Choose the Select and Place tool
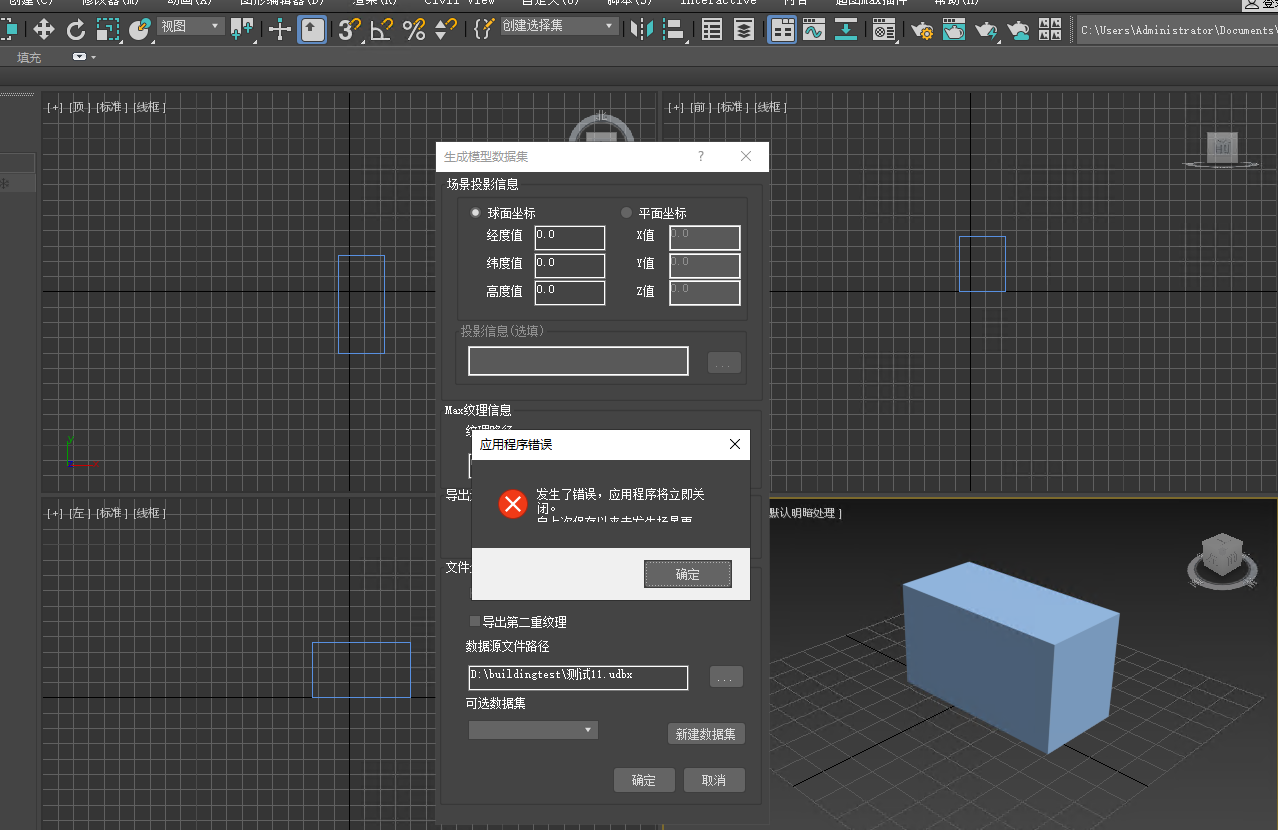 click(x=140, y=29)
